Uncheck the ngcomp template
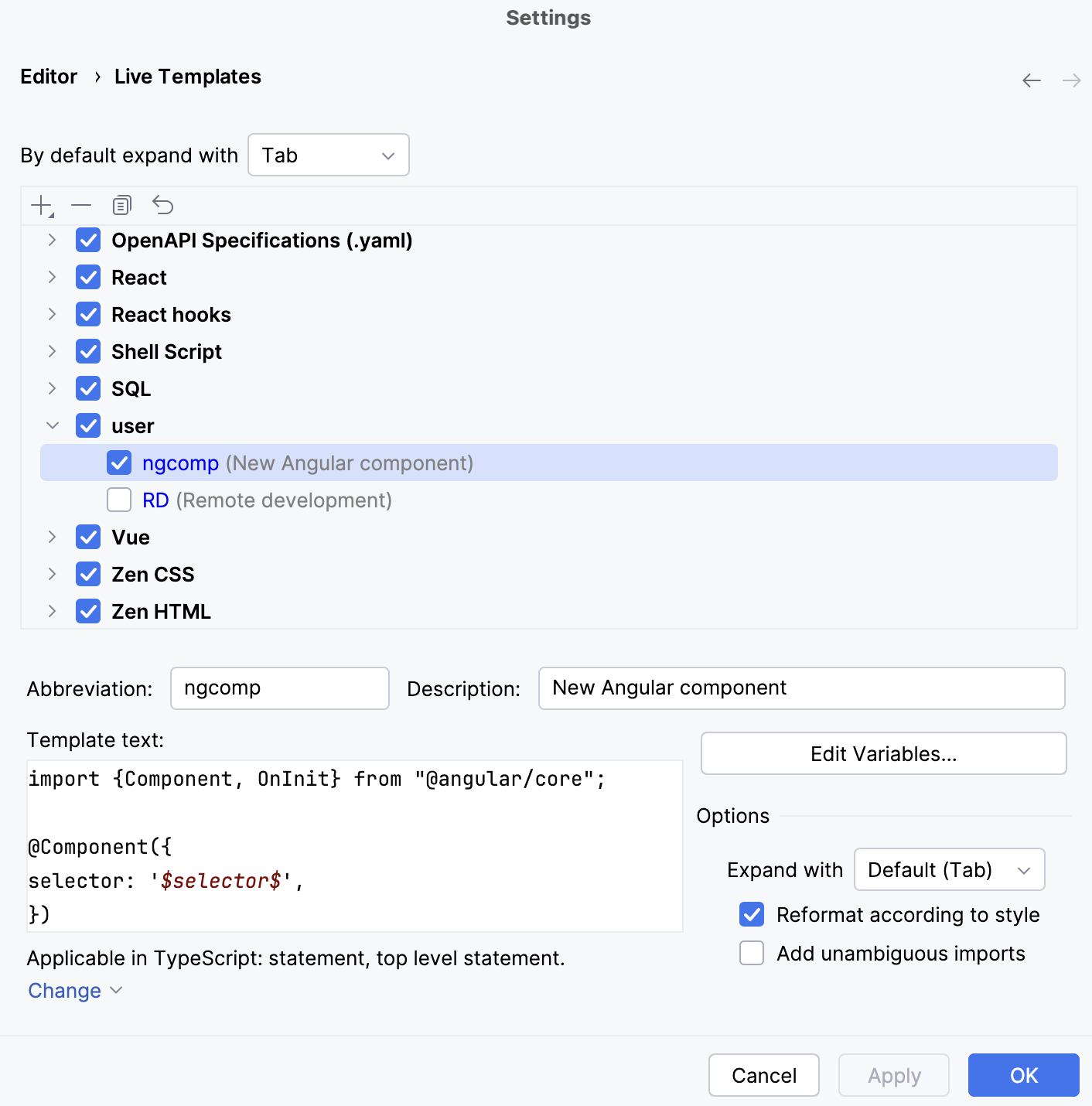Viewport: 1092px width, 1106px height. point(119,463)
